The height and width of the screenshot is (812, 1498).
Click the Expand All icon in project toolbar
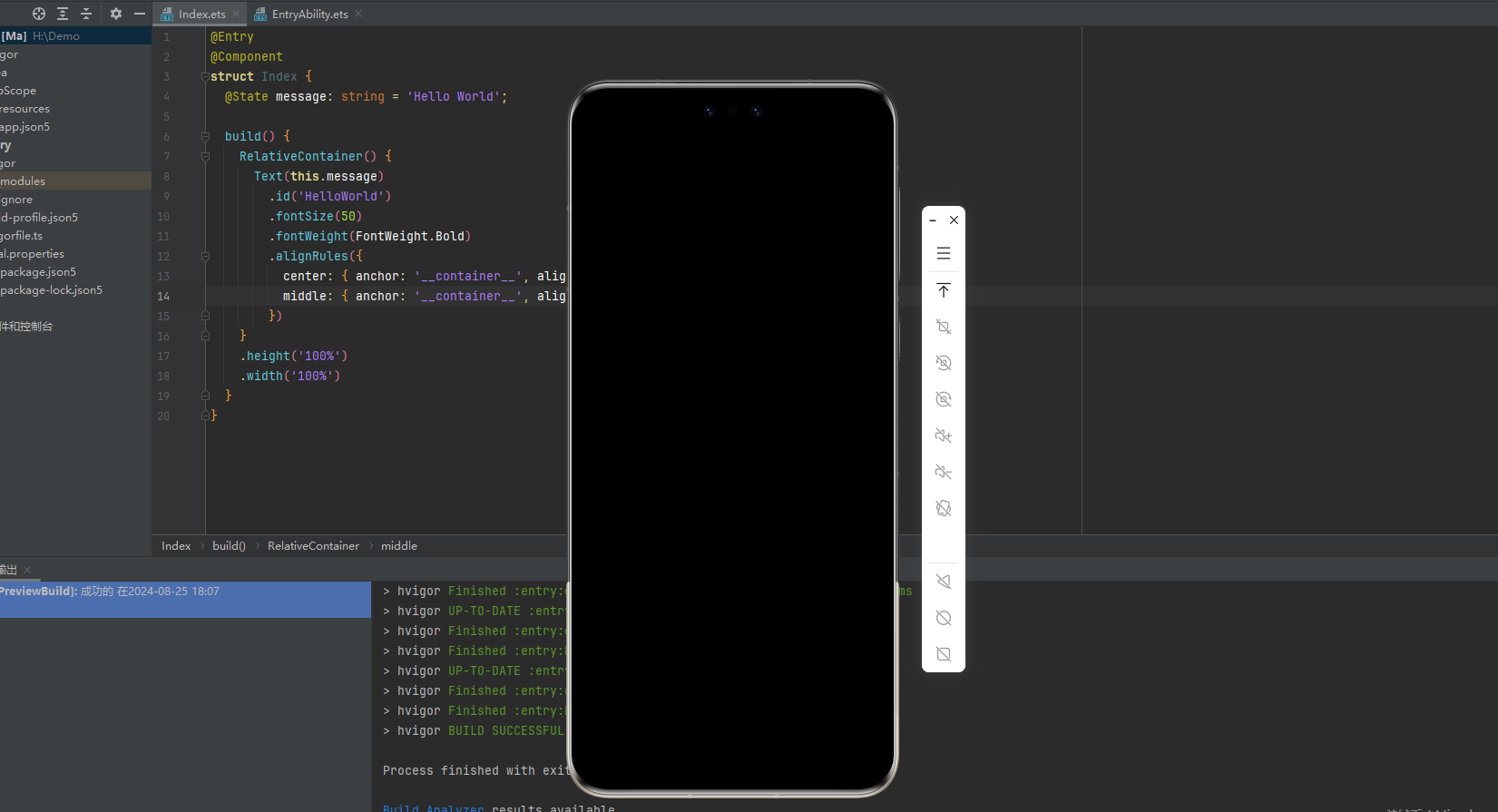[x=63, y=14]
